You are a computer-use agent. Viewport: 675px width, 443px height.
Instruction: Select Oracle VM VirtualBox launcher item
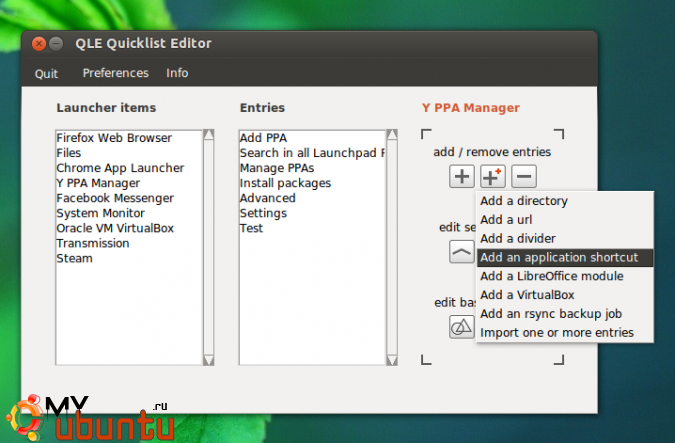[x=115, y=228]
